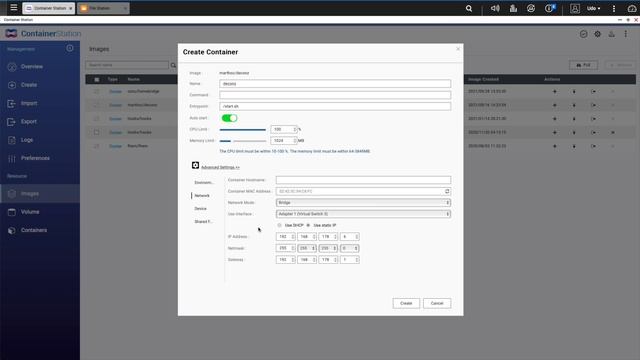This screenshot has height=360, width=640.
Task: Open the Udo user dropdown
Action: 593,8
